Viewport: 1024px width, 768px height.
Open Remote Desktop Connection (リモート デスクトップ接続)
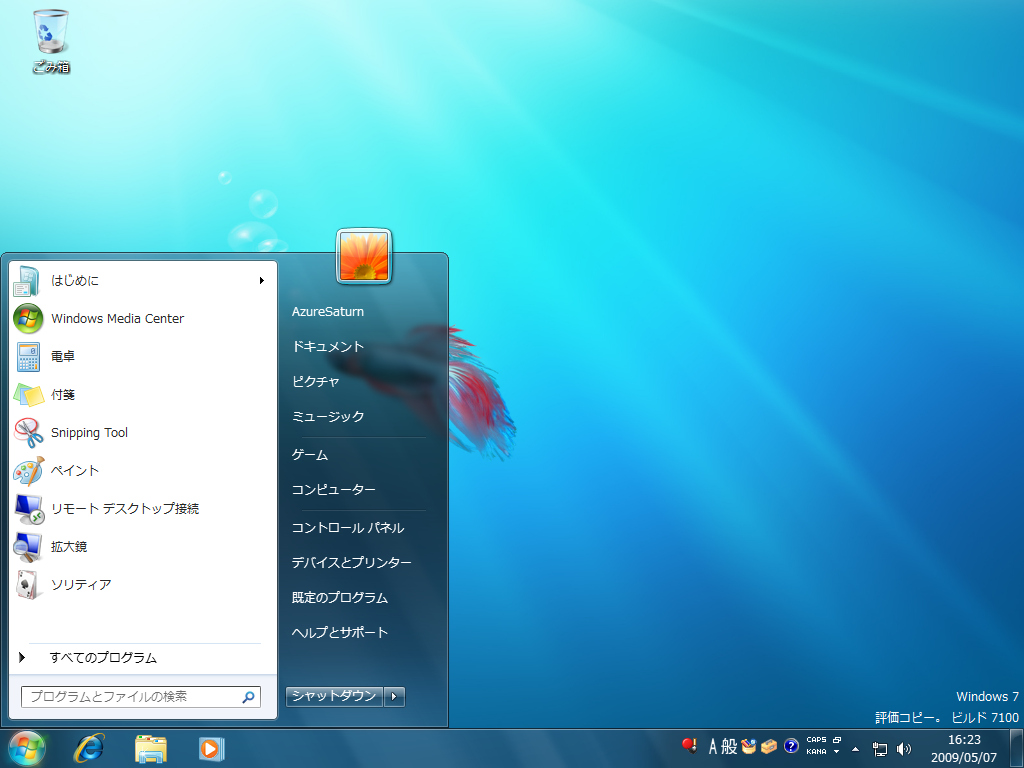[x=124, y=509]
